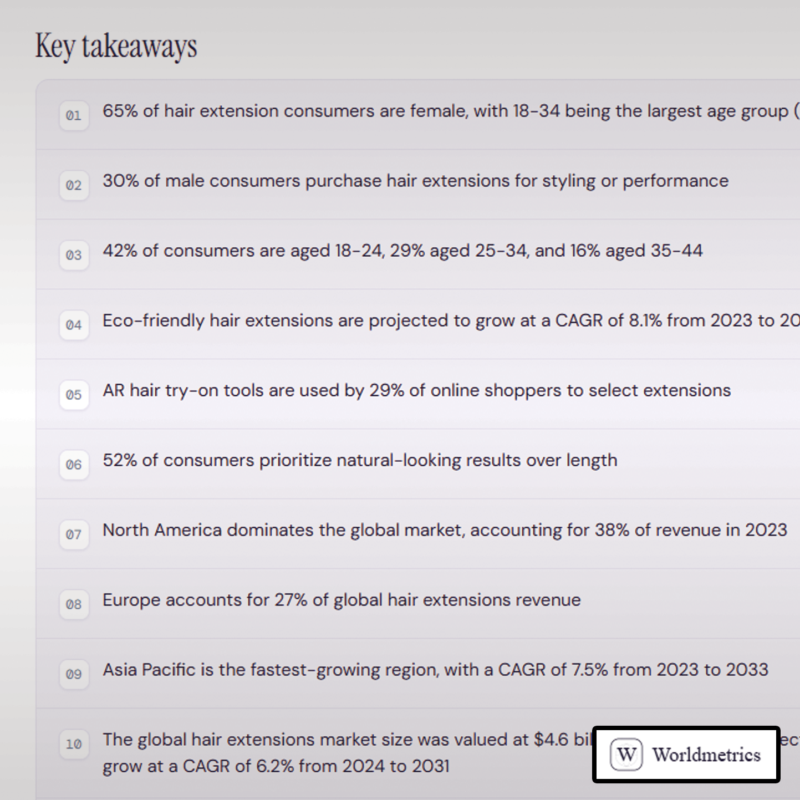This screenshot has width=800, height=800.
Task: Click the 08 number badge
Action: coord(74,605)
